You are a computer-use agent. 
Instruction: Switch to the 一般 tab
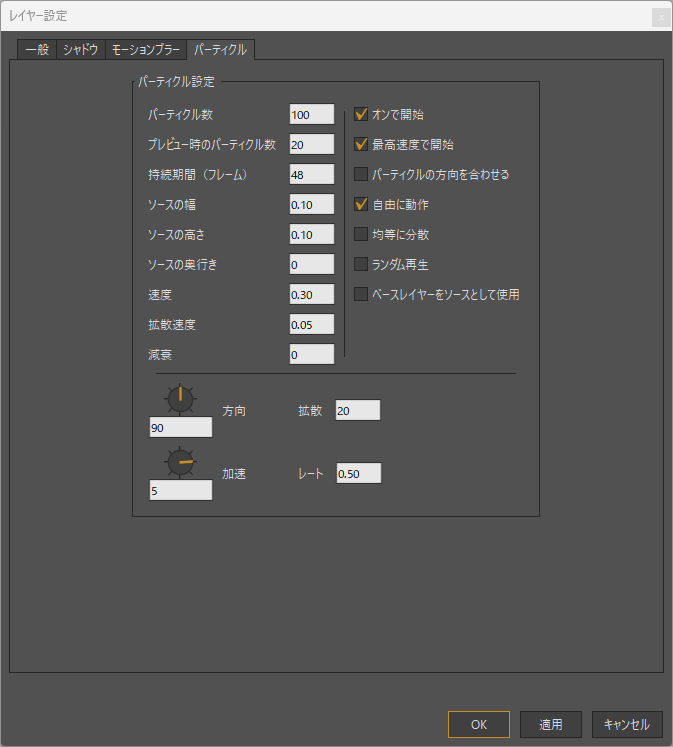[36, 49]
